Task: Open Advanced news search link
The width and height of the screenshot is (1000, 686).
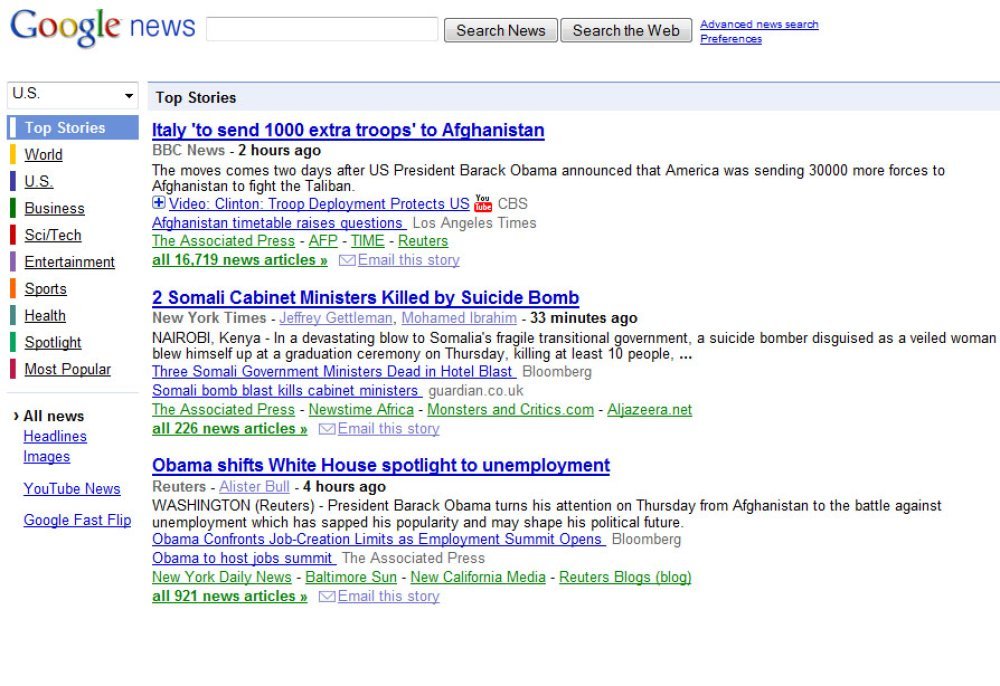Action: point(759,24)
